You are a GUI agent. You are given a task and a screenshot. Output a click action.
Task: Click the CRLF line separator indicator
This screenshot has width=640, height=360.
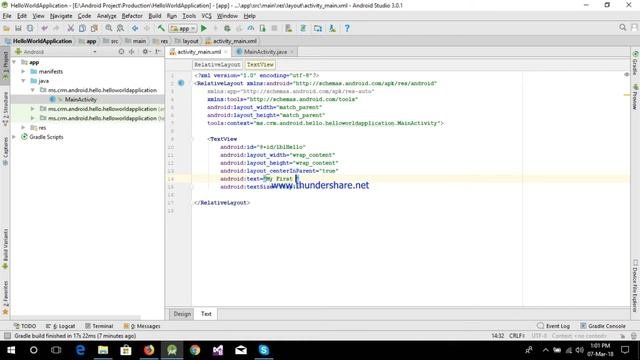point(517,336)
